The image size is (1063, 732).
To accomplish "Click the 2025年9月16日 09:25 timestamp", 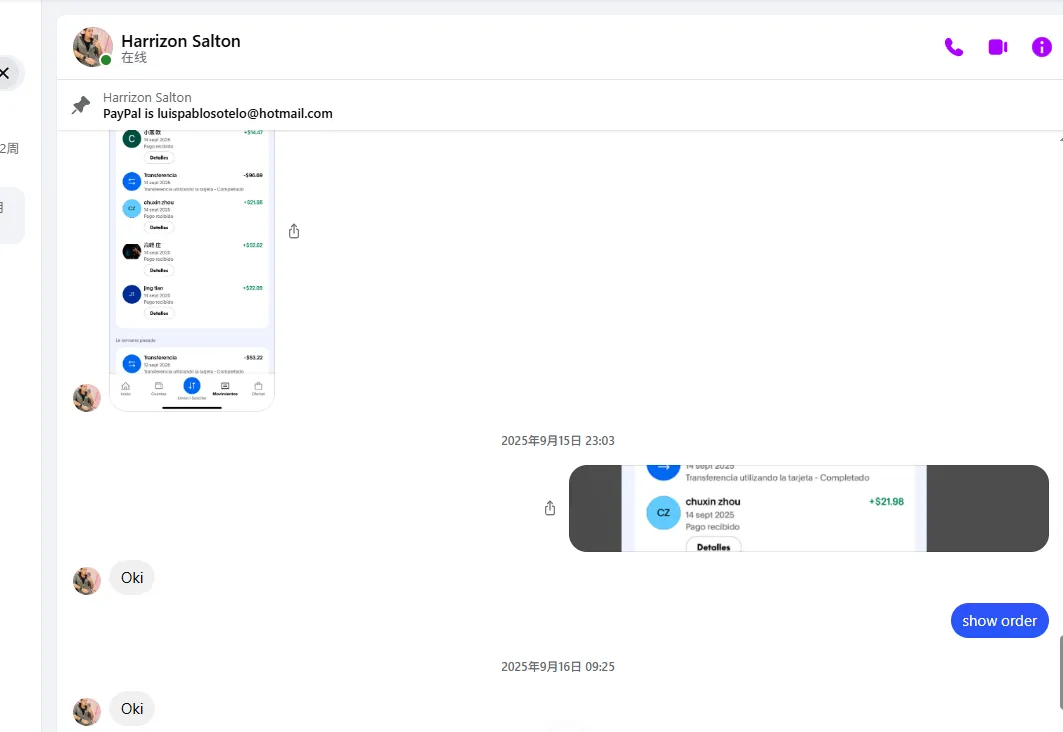I will 557,666.
